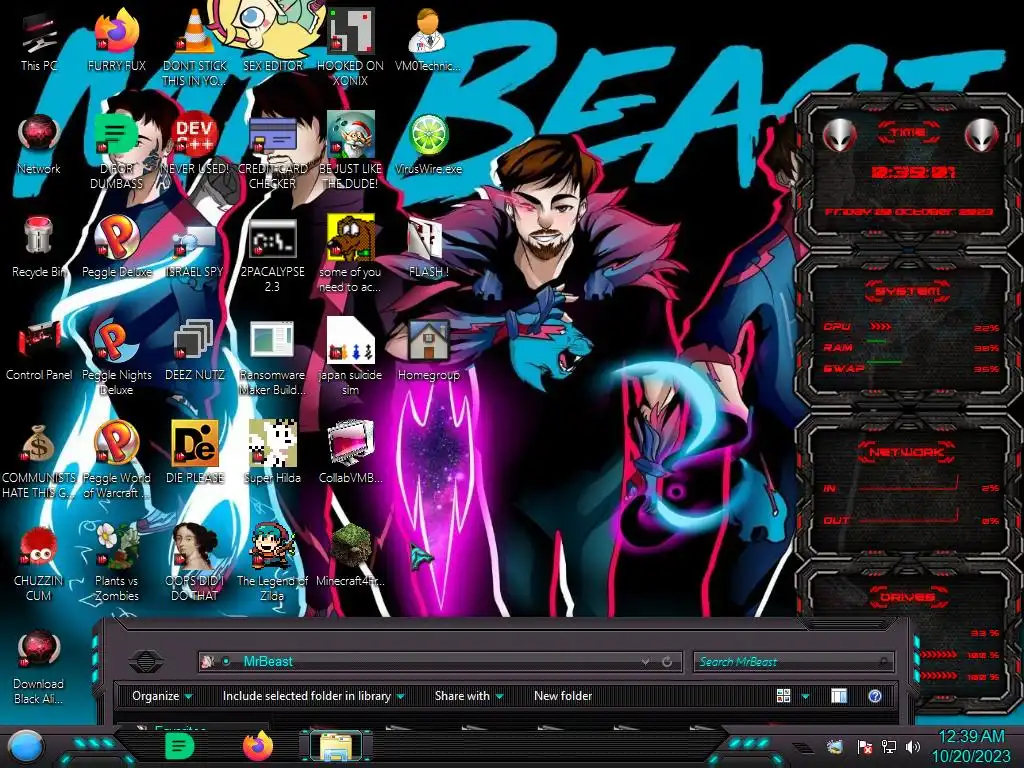The image size is (1024, 768).
Task: Click New folder in Explorer toolbar
Action: (x=563, y=696)
